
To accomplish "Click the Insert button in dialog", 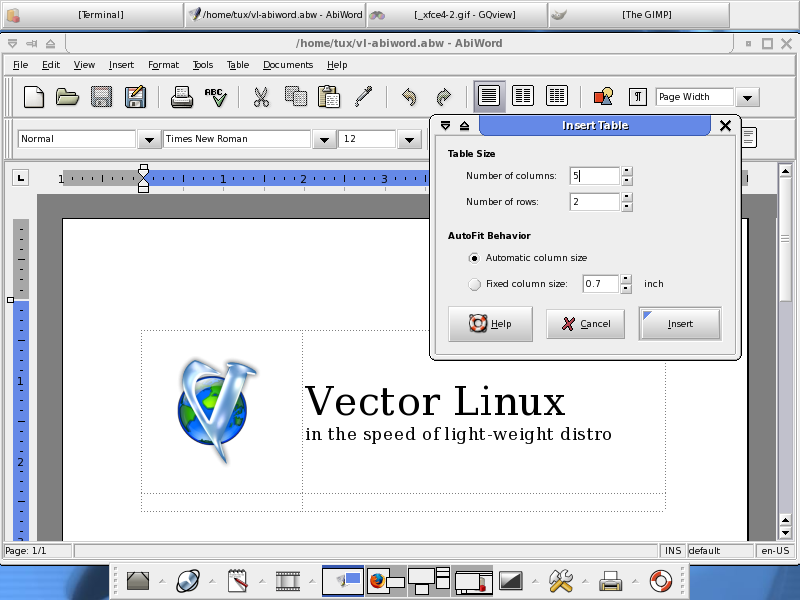I will [x=680, y=324].
